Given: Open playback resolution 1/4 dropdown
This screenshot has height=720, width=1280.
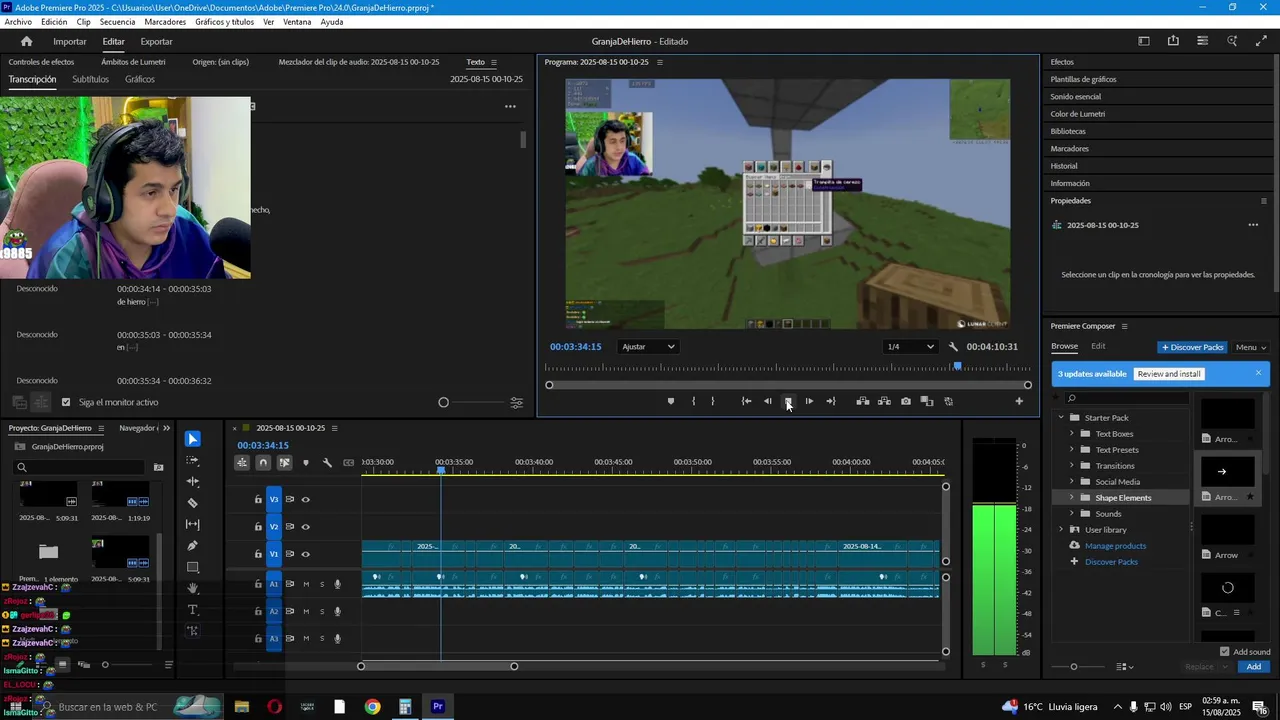Looking at the screenshot, I should (910, 347).
